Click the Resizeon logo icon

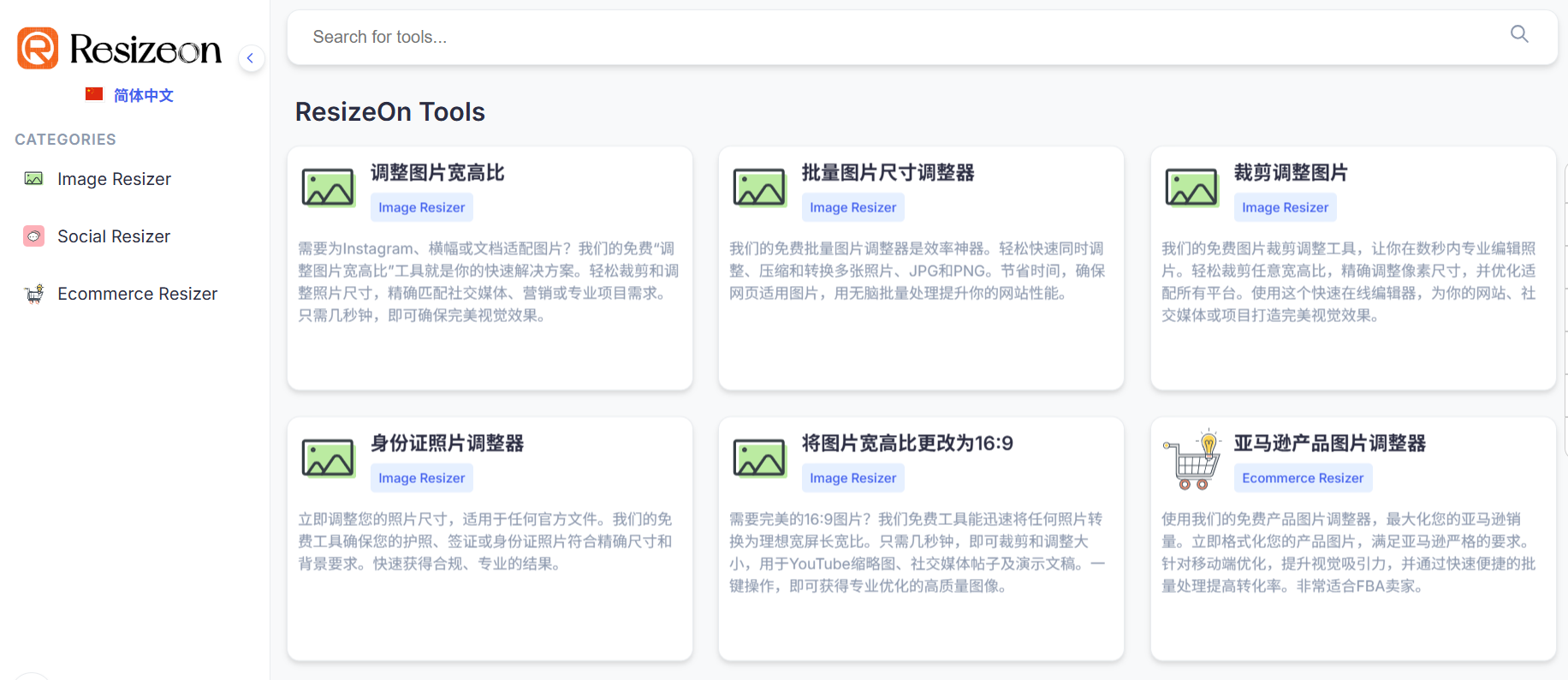38,48
